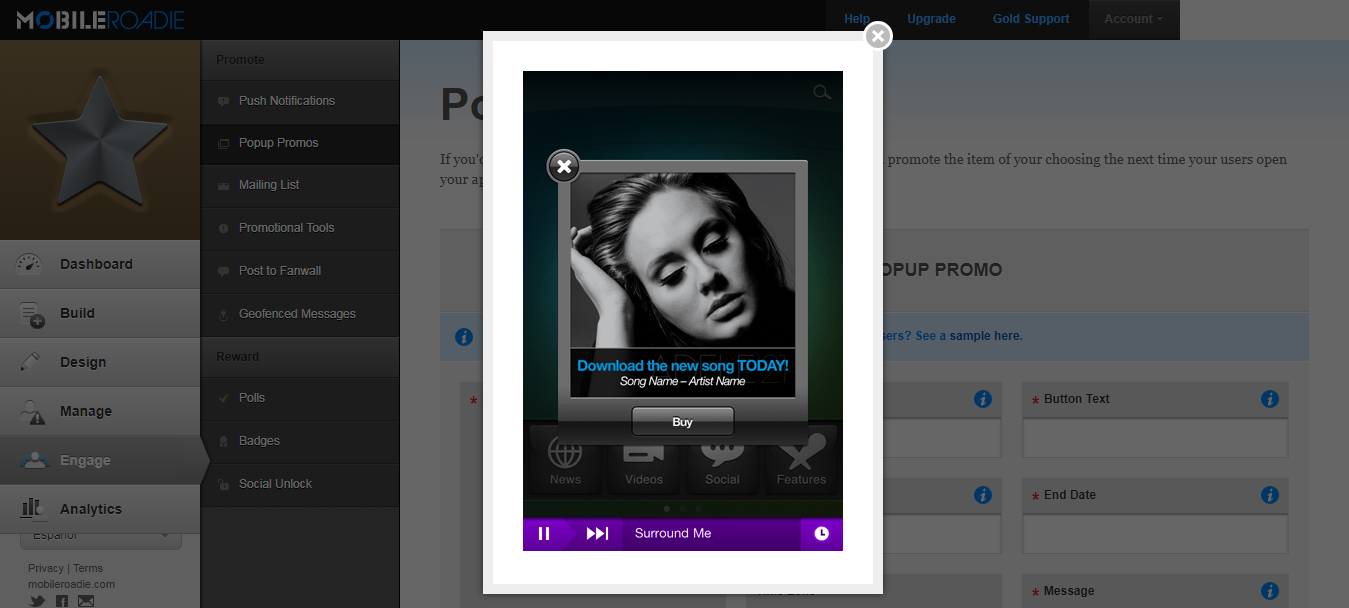
Task: Go to the Dashboard section
Action: pos(100,264)
